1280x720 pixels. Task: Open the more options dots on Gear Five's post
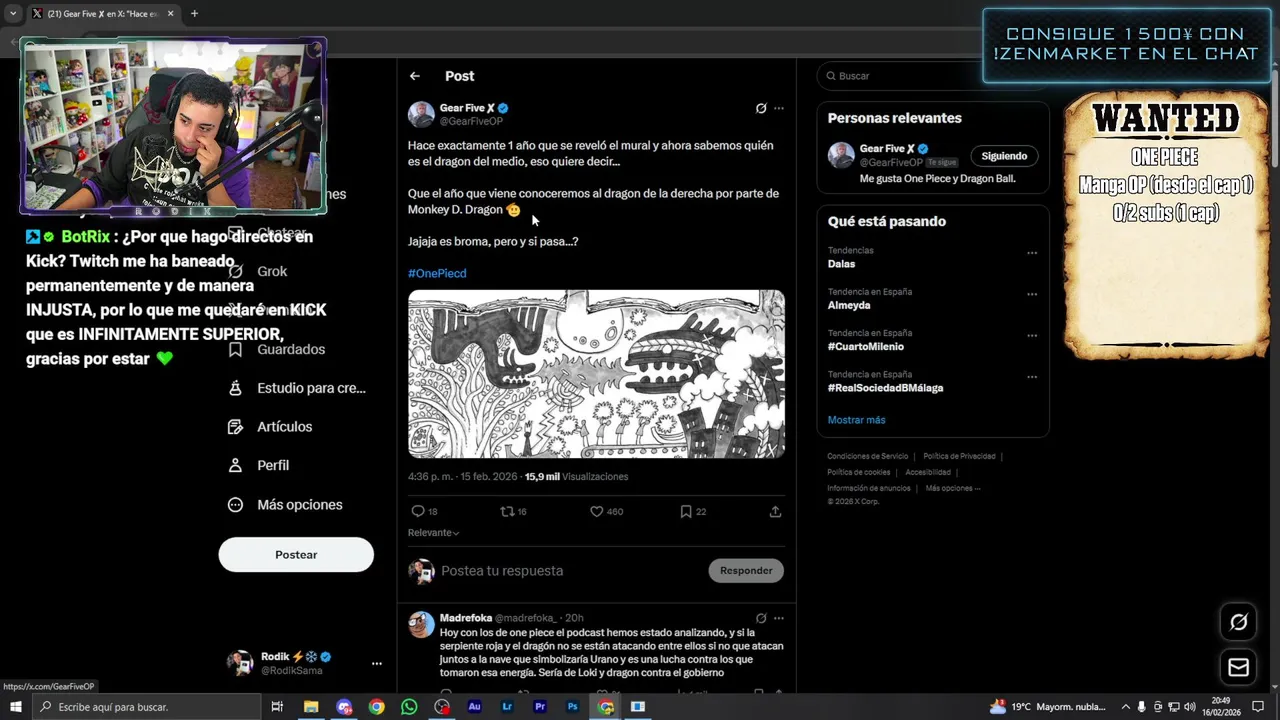pyautogui.click(x=779, y=108)
